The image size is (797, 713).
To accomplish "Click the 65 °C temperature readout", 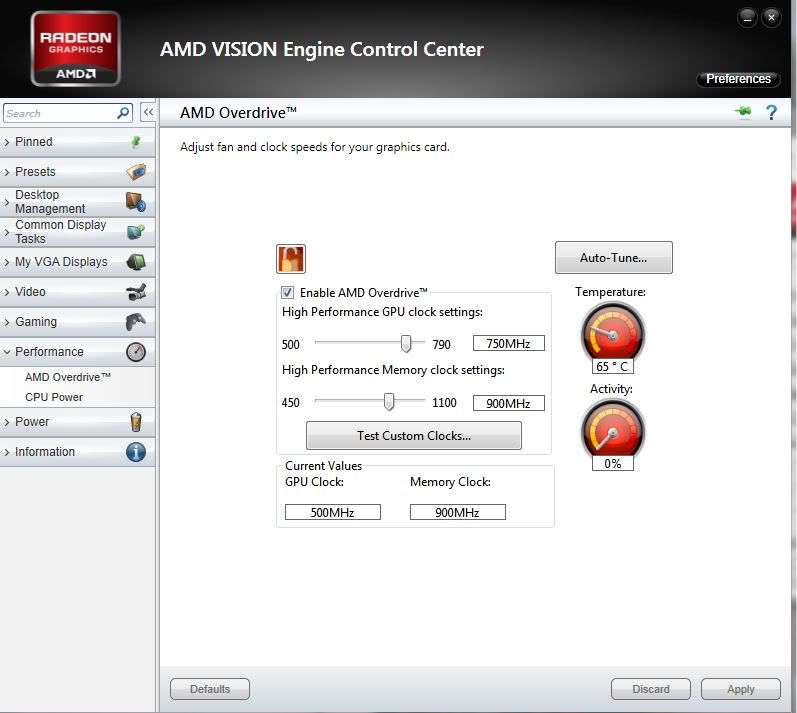I will (x=612, y=366).
